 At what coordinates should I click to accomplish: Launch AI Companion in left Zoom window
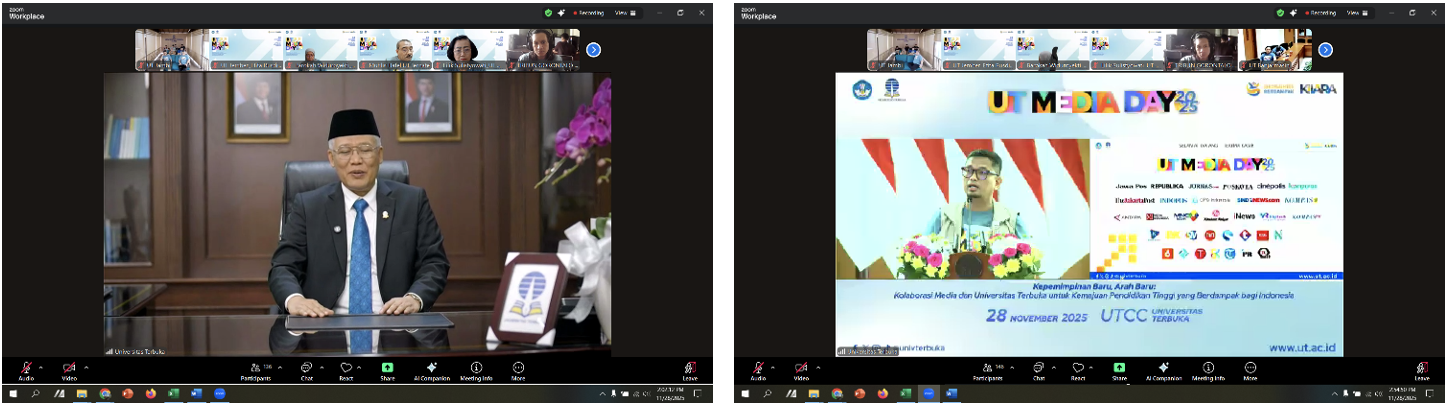(x=431, y=370)
